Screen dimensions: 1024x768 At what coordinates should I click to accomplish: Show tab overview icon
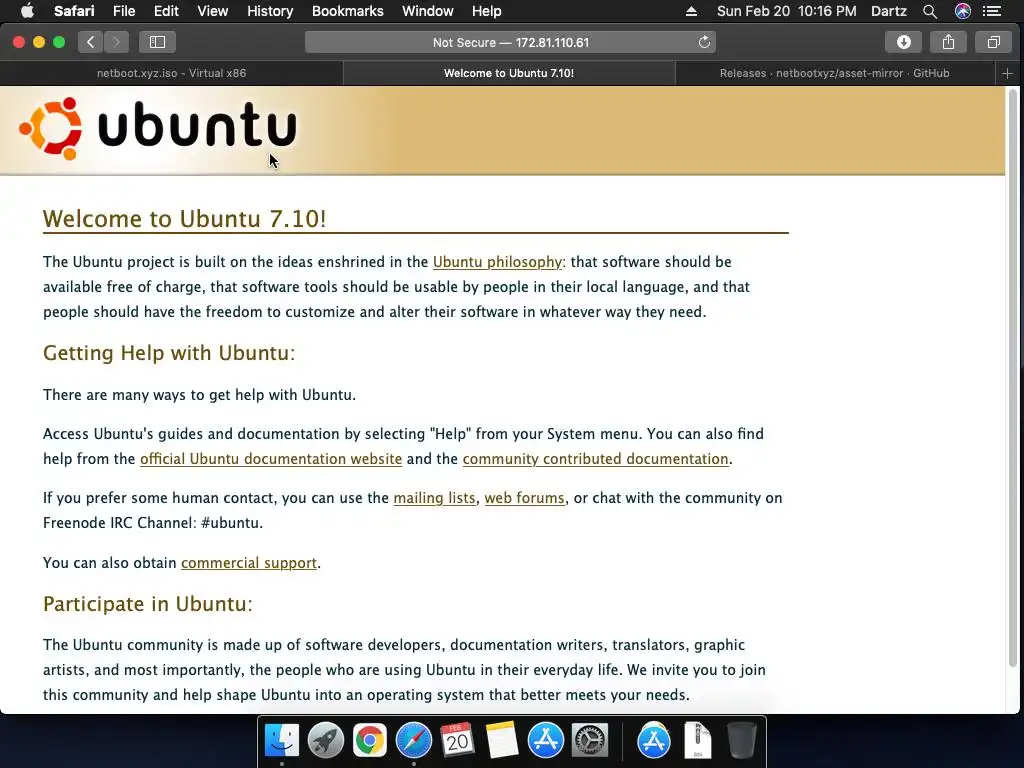(993, 42)
